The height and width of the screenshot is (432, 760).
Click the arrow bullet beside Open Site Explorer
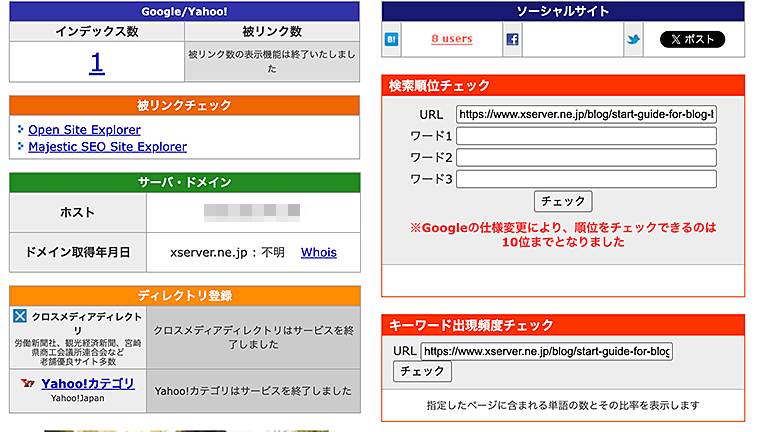20,129
